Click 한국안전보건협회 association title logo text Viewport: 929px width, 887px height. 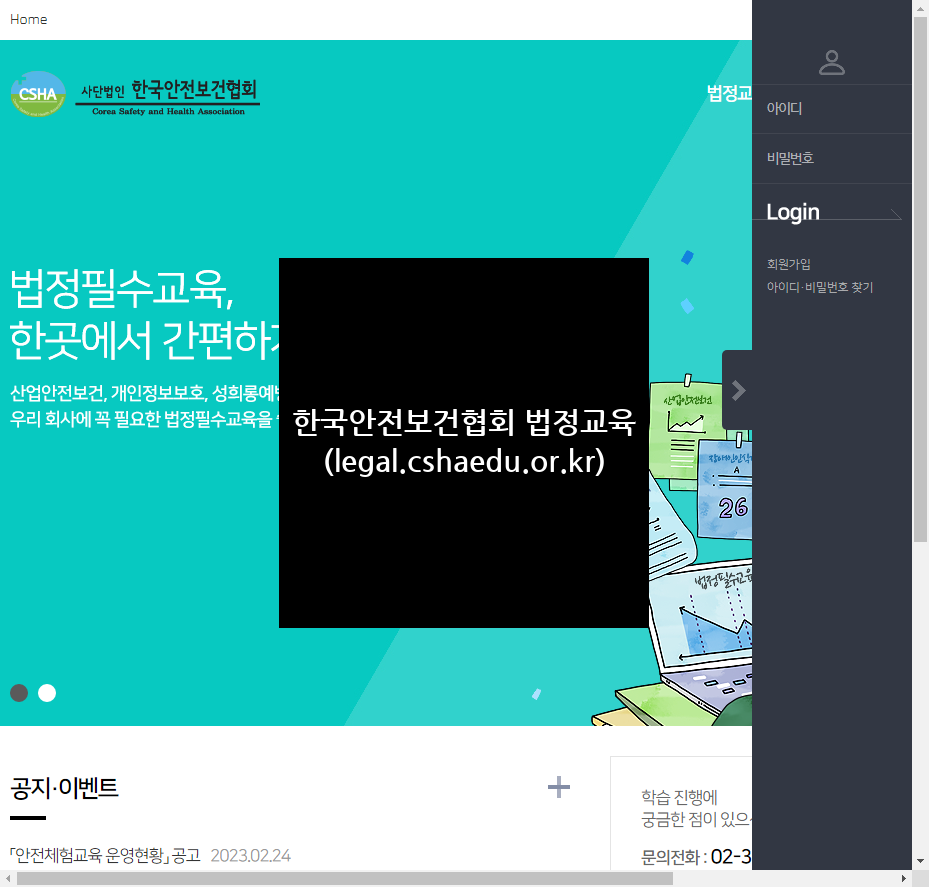click(168, 96)
